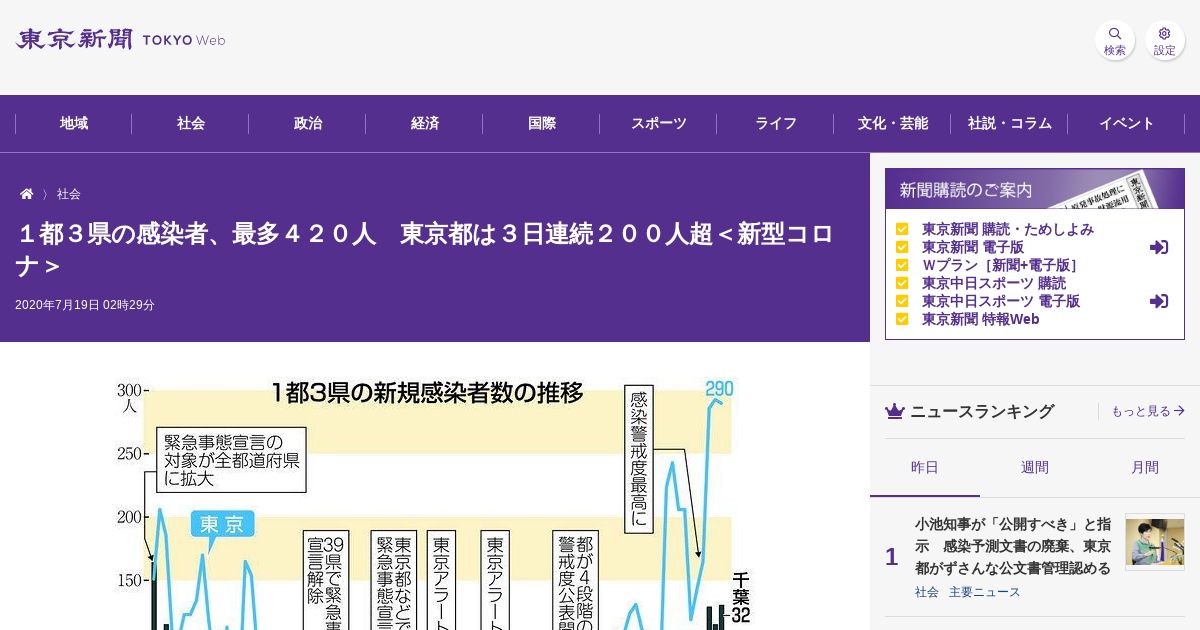Open the 社会 navigation menu

(191, 124)
